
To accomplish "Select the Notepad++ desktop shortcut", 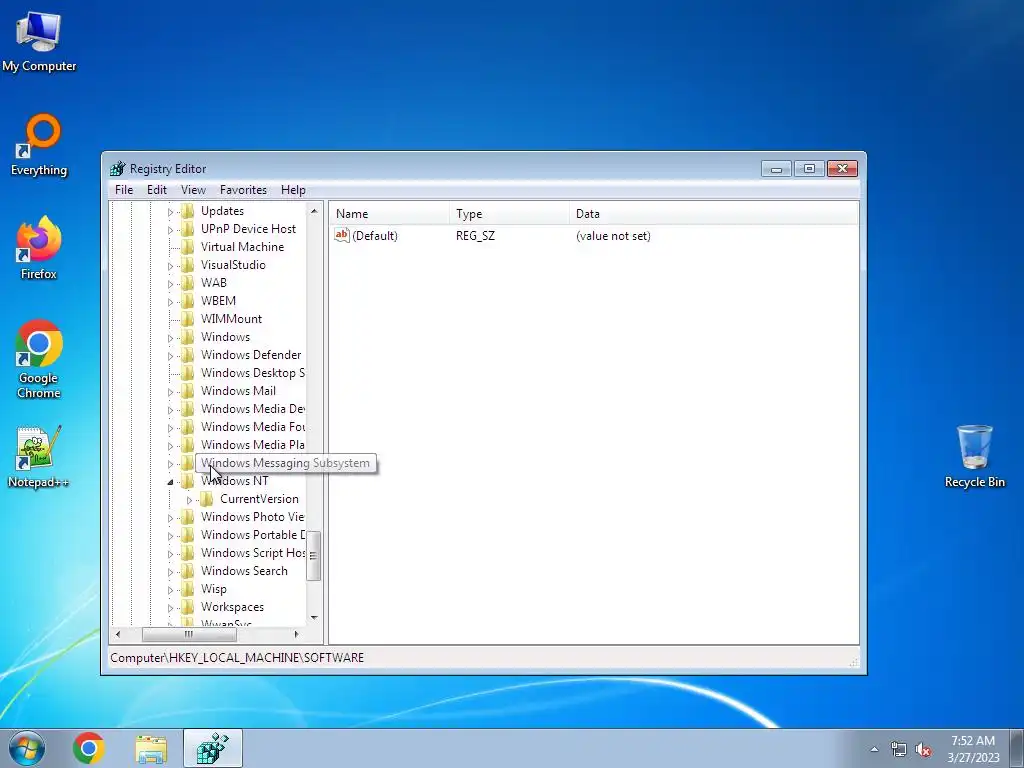I will coord(38,457).
